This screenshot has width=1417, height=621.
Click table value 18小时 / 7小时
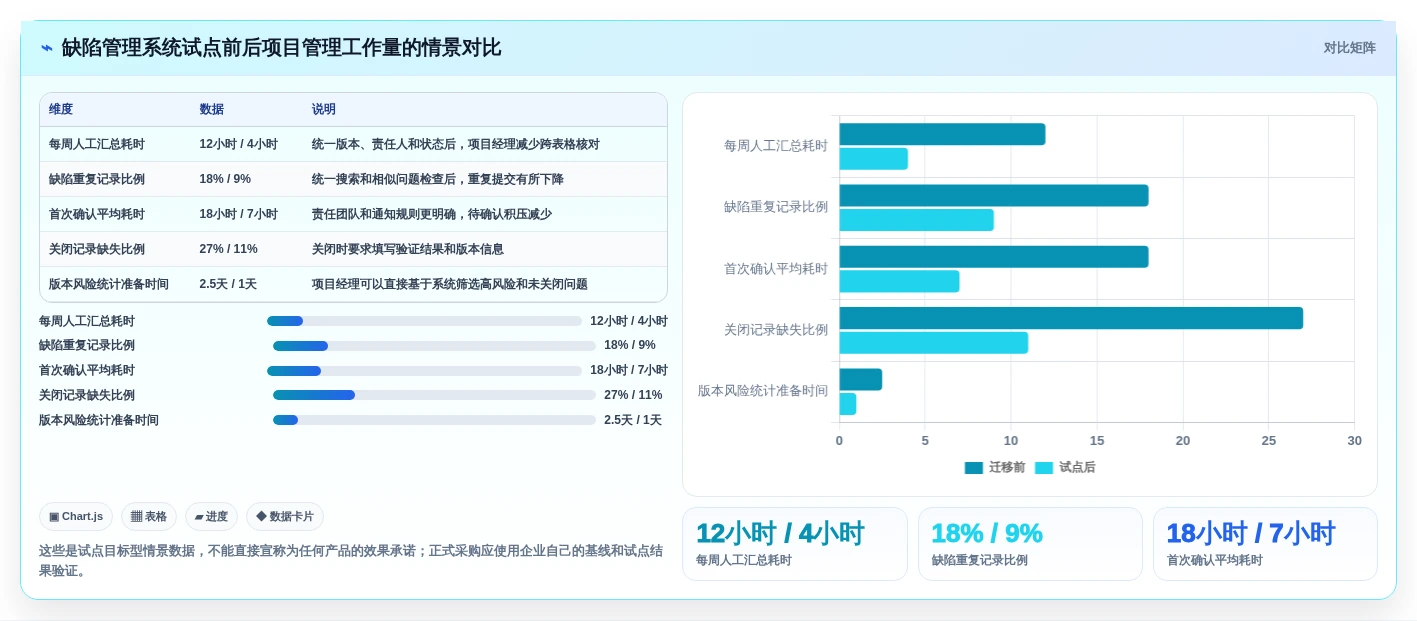238,214
